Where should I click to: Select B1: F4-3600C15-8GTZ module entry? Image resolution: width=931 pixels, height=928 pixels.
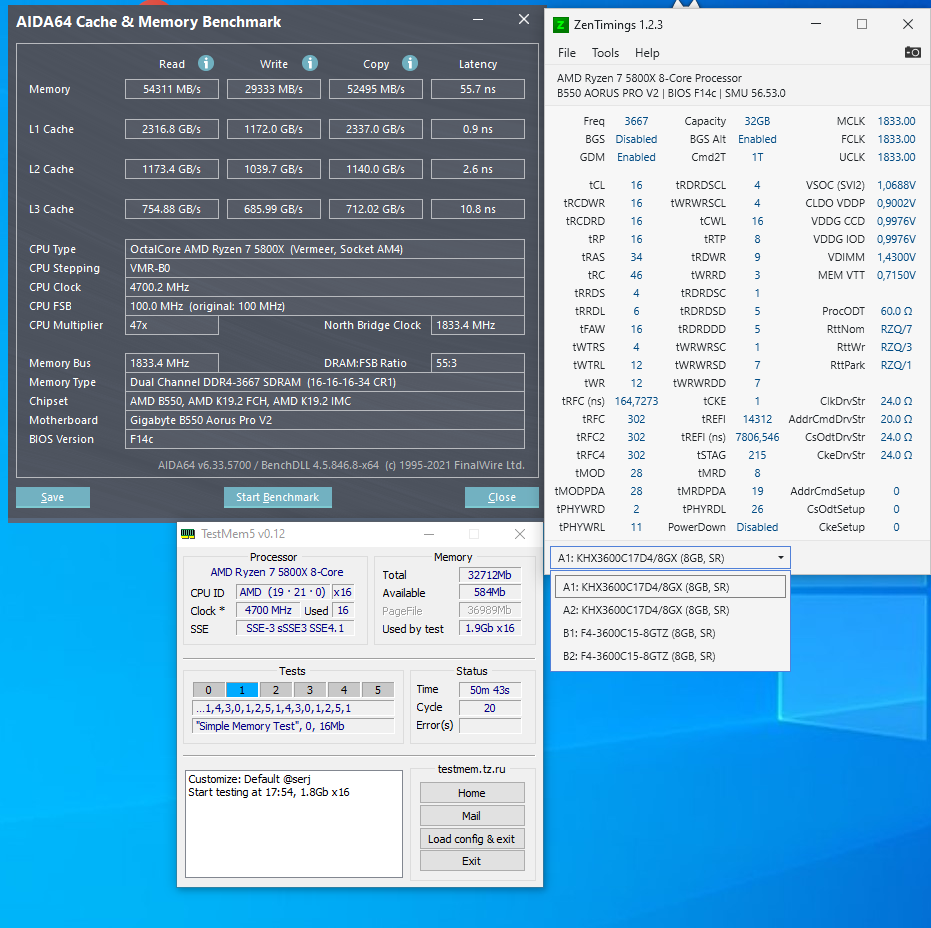670,633
